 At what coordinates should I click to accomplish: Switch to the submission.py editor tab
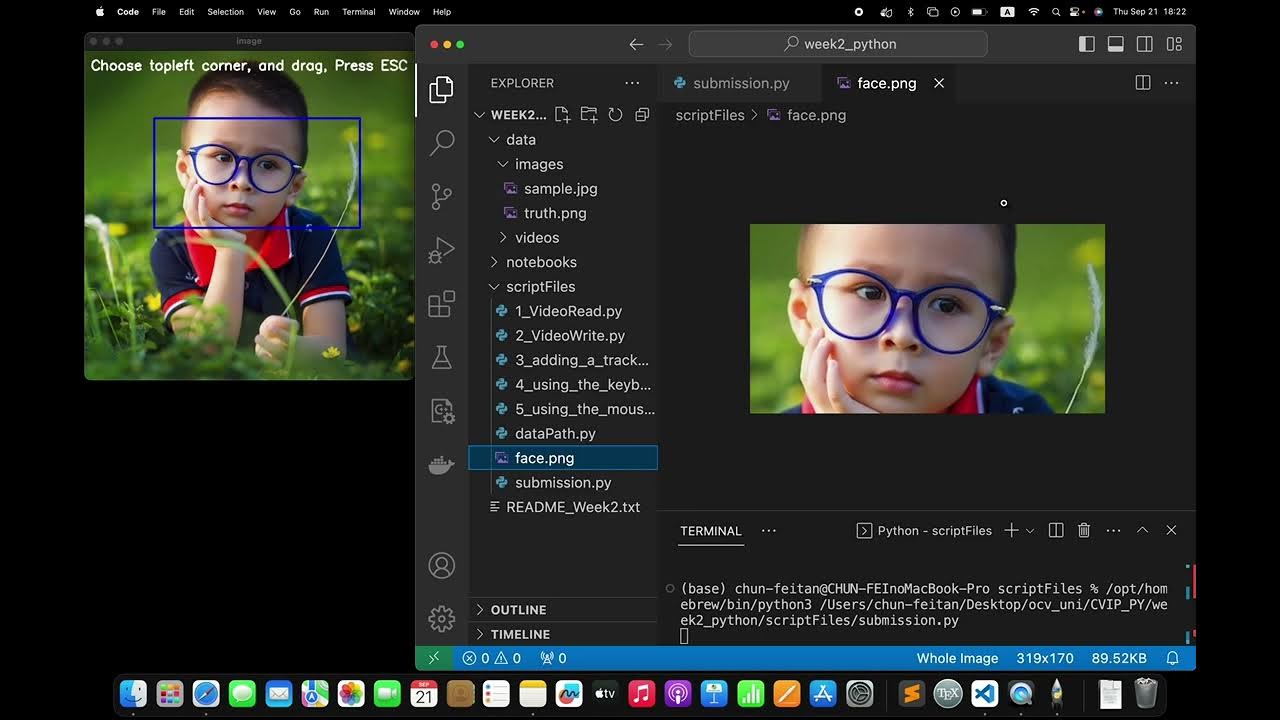coord(741,83)
